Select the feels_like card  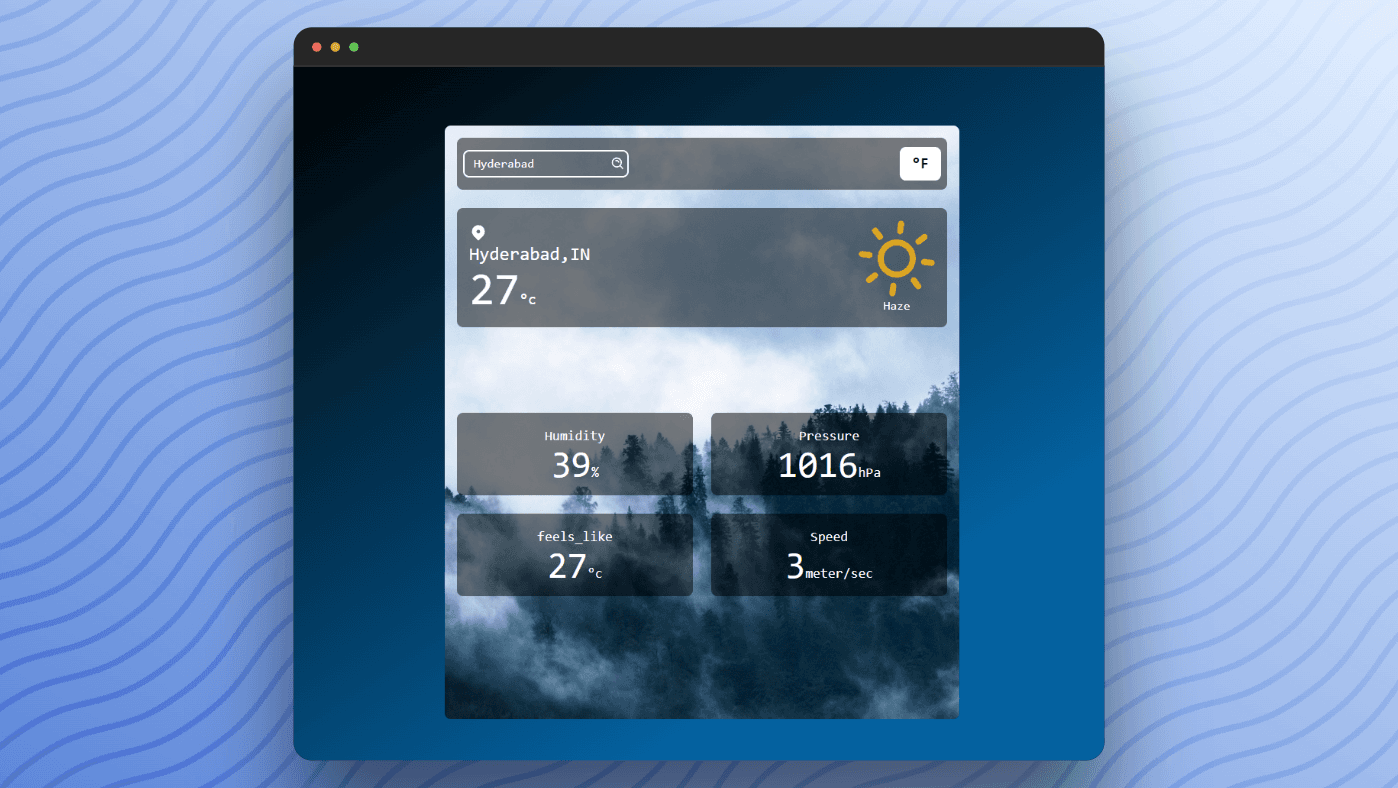(x=574, y=554)
